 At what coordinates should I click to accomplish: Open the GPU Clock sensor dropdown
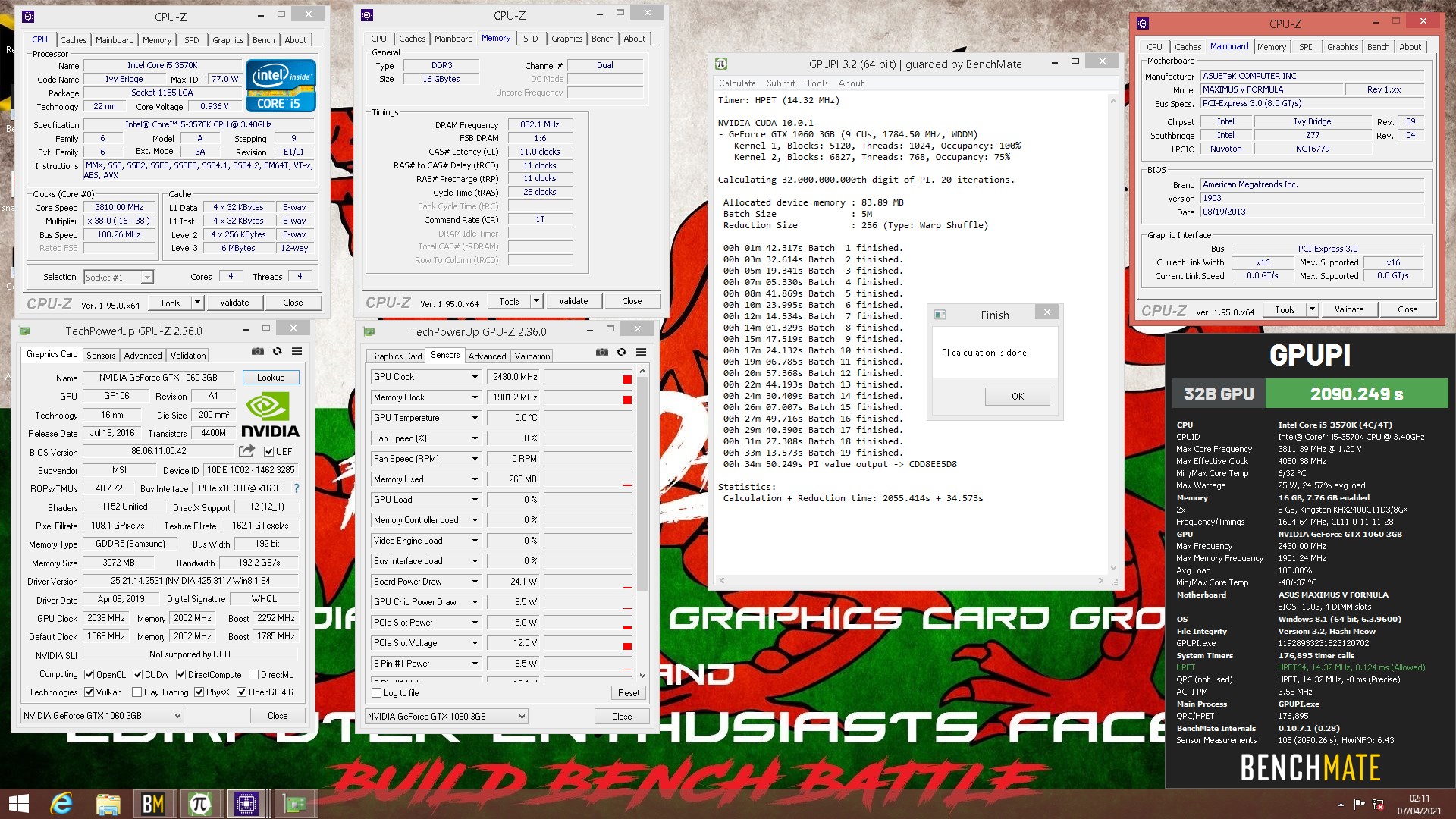(x=475, y=377)
